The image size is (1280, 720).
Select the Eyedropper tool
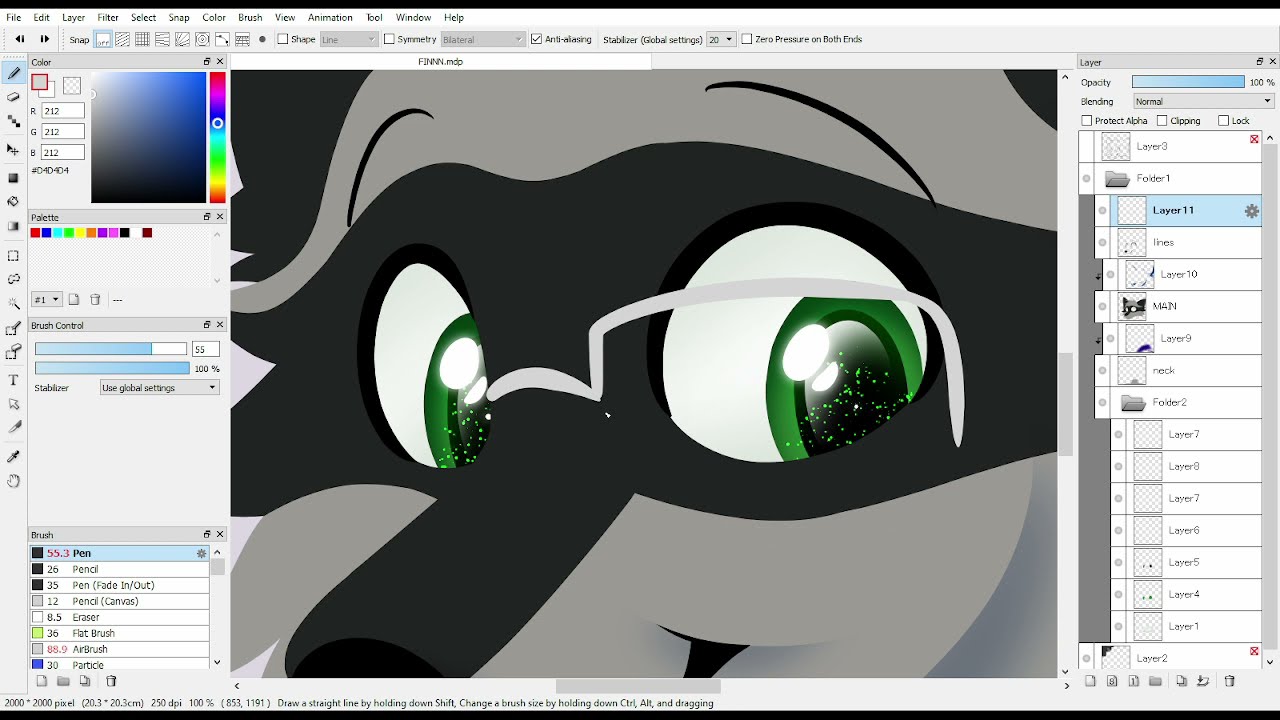click(x=14, y=457)
